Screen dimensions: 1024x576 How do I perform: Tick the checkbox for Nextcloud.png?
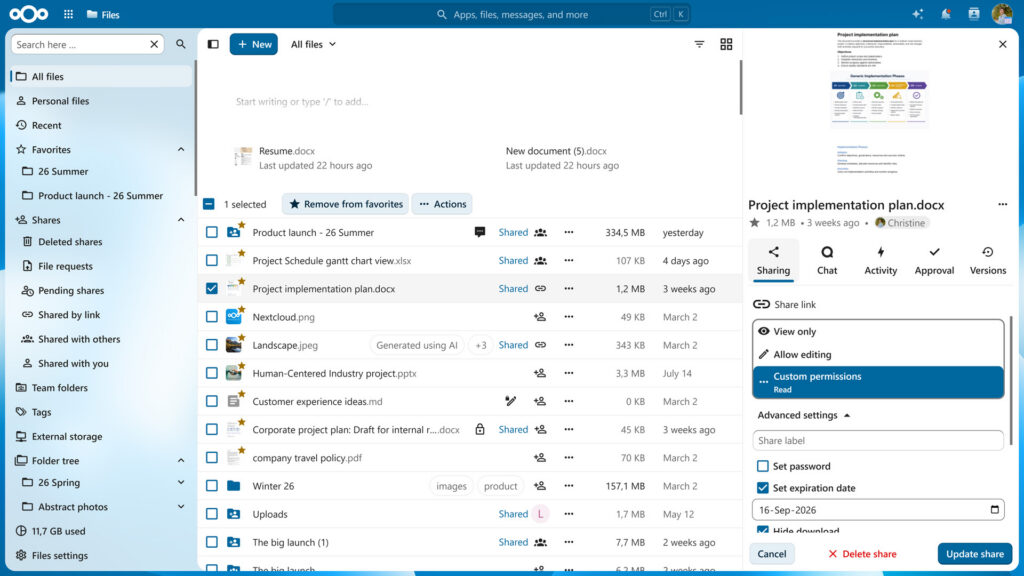coord(212,317)
